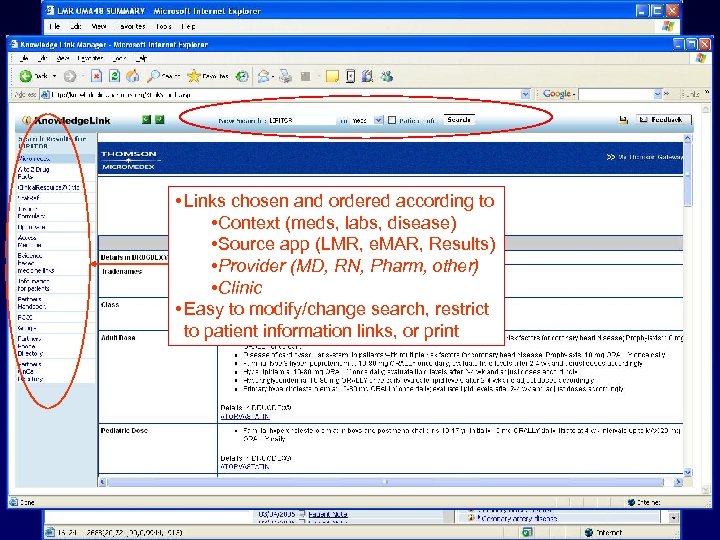Image resolution: width=720 pixels, height=540 pixels.
Task: Click the Messenger people icon
Action: tap(387, 76)
